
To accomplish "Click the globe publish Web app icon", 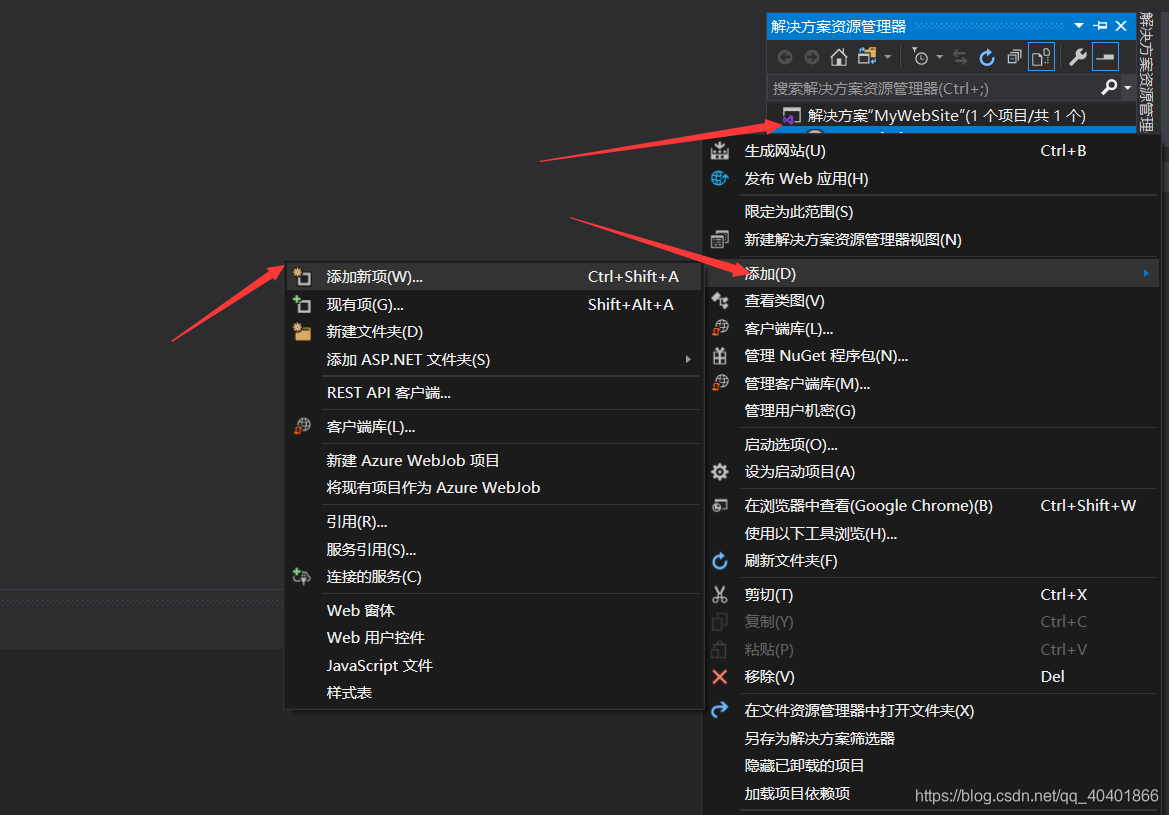I will [x=719, y=179].
